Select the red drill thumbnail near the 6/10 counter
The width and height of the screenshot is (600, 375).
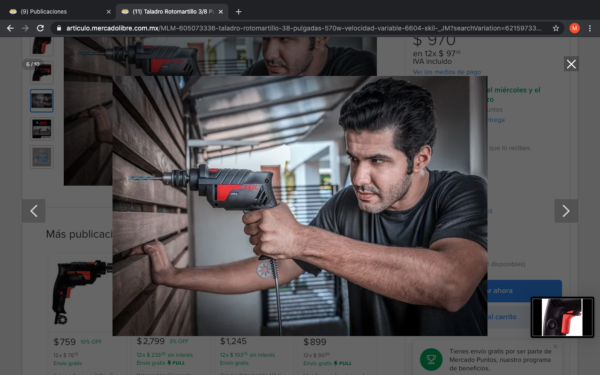(42, 72)
